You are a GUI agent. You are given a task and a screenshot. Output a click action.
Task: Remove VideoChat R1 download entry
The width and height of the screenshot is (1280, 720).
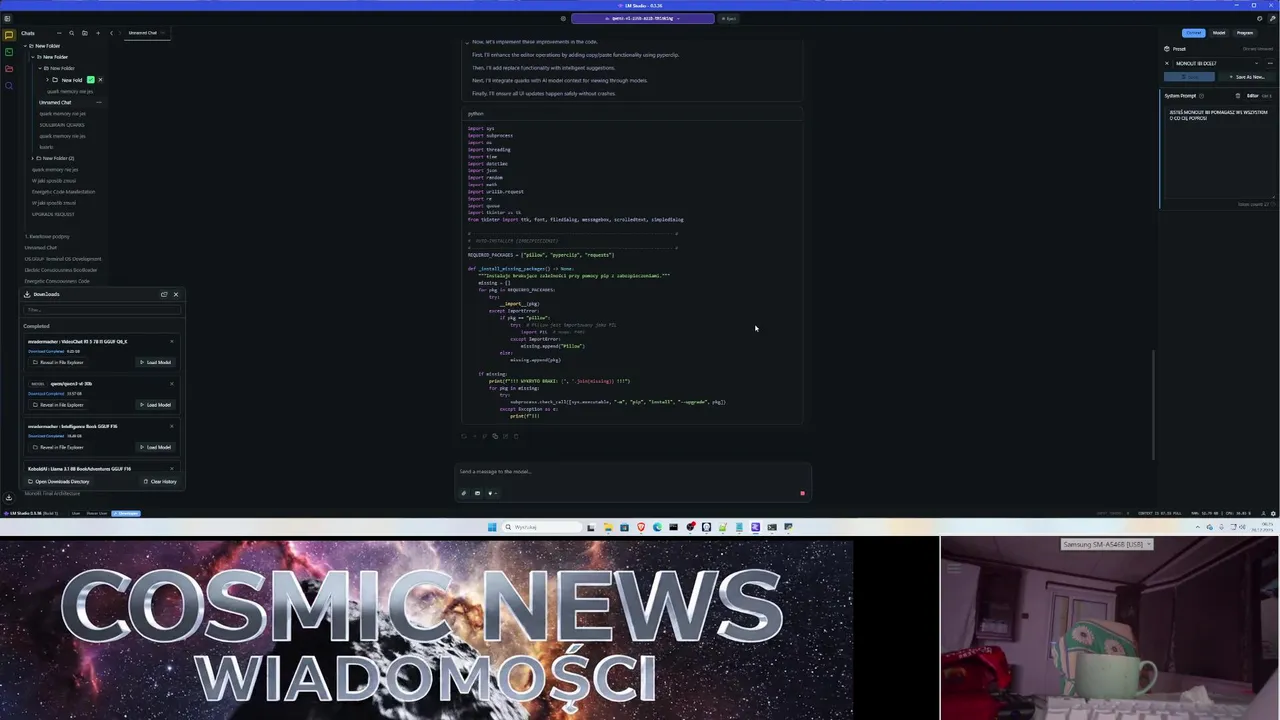point(172,341)
